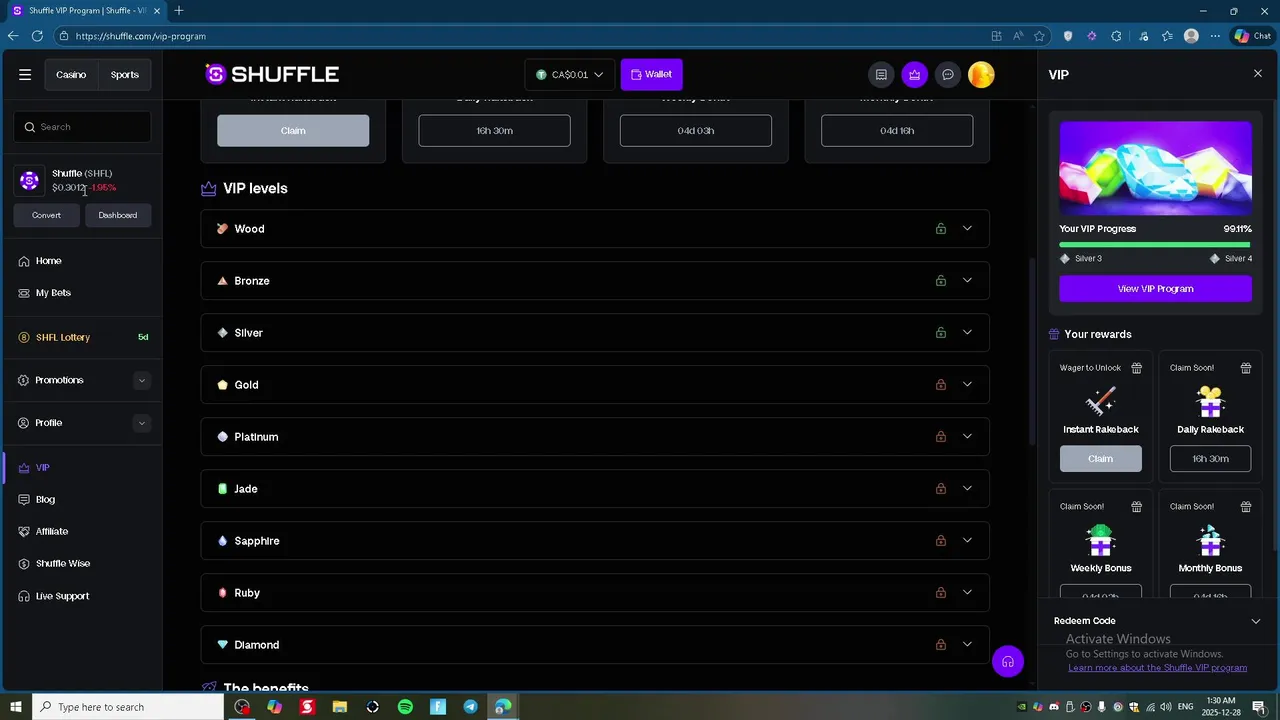This screenshot has height=720, width=1280.
Task: Open the hamburger menu in the sidebar header
Action: [x=25, y=75]
